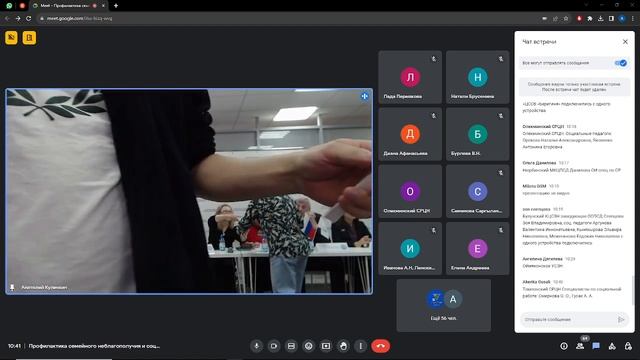
Task: Select participant tile with letter Б
Action: [x=477, y=134]
